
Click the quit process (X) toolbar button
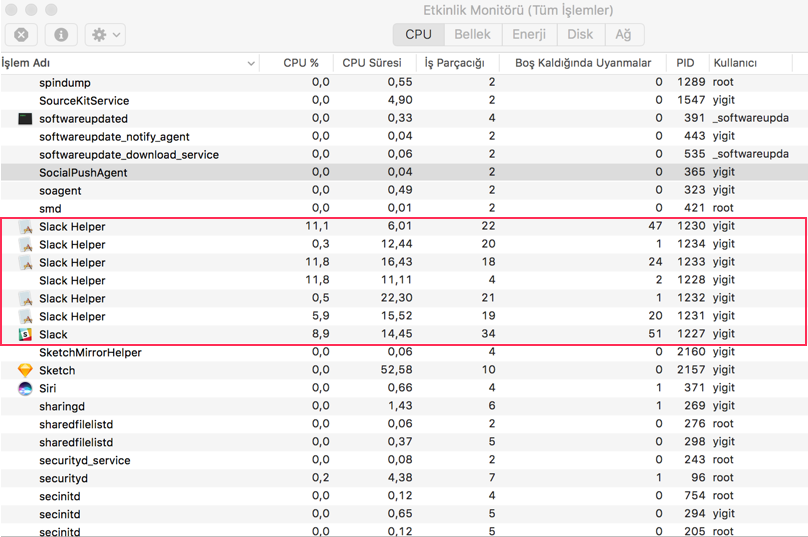(21, 35)
